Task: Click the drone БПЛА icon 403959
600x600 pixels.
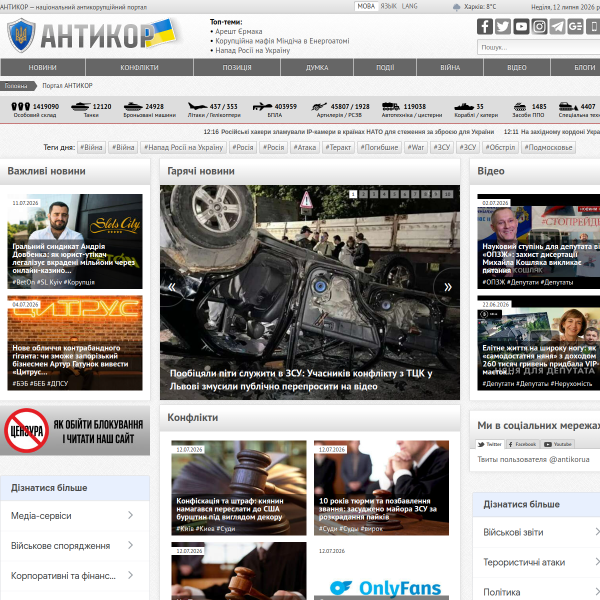Action: tap(262, 106)
